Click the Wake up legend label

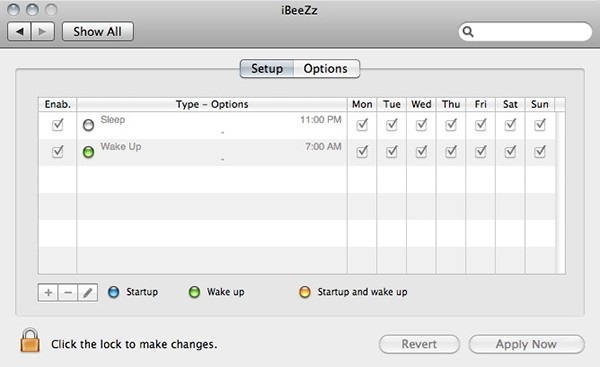tap(226, 292)
